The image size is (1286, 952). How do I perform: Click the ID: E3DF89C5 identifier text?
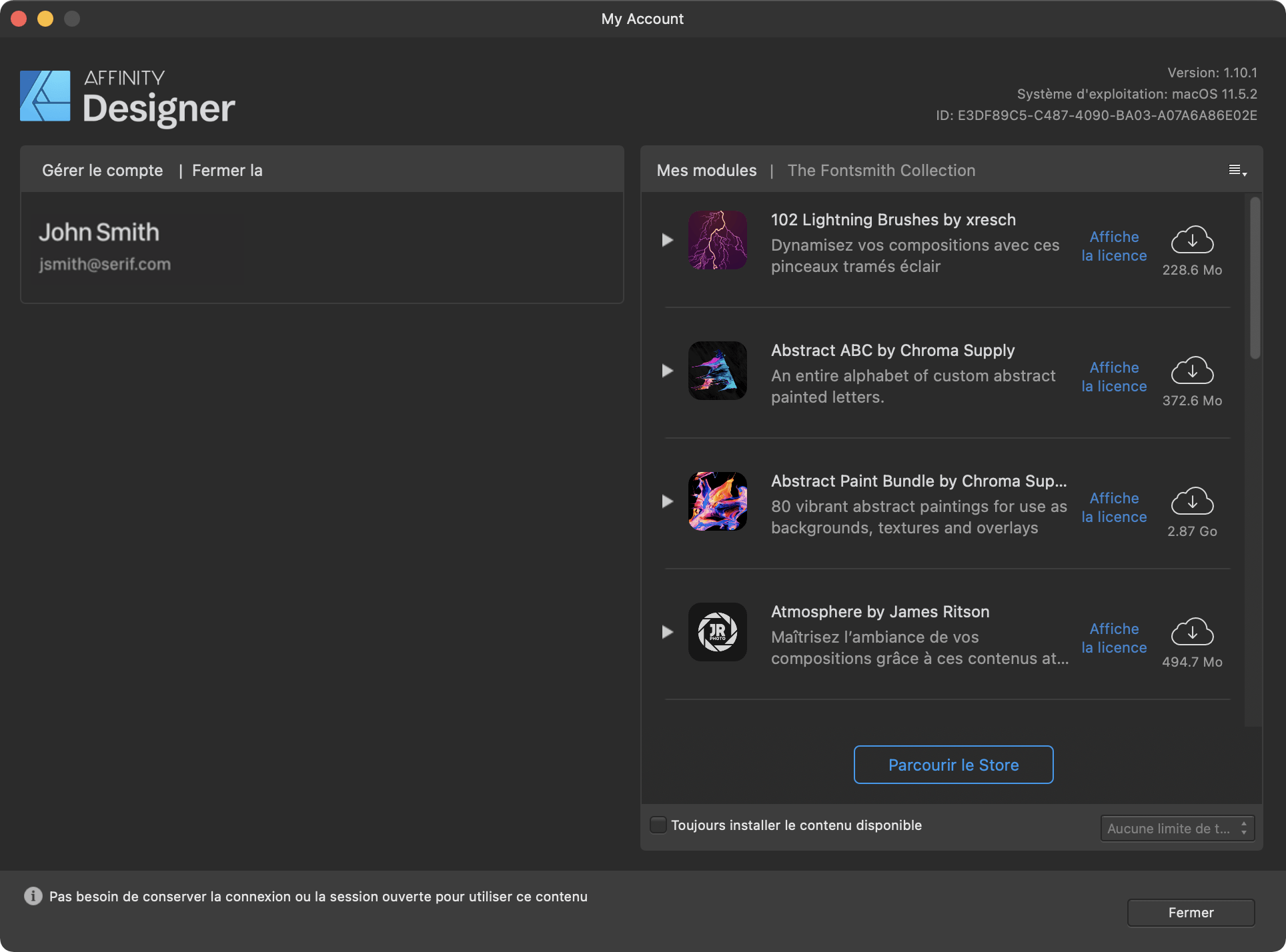[x=1097, y=115]
